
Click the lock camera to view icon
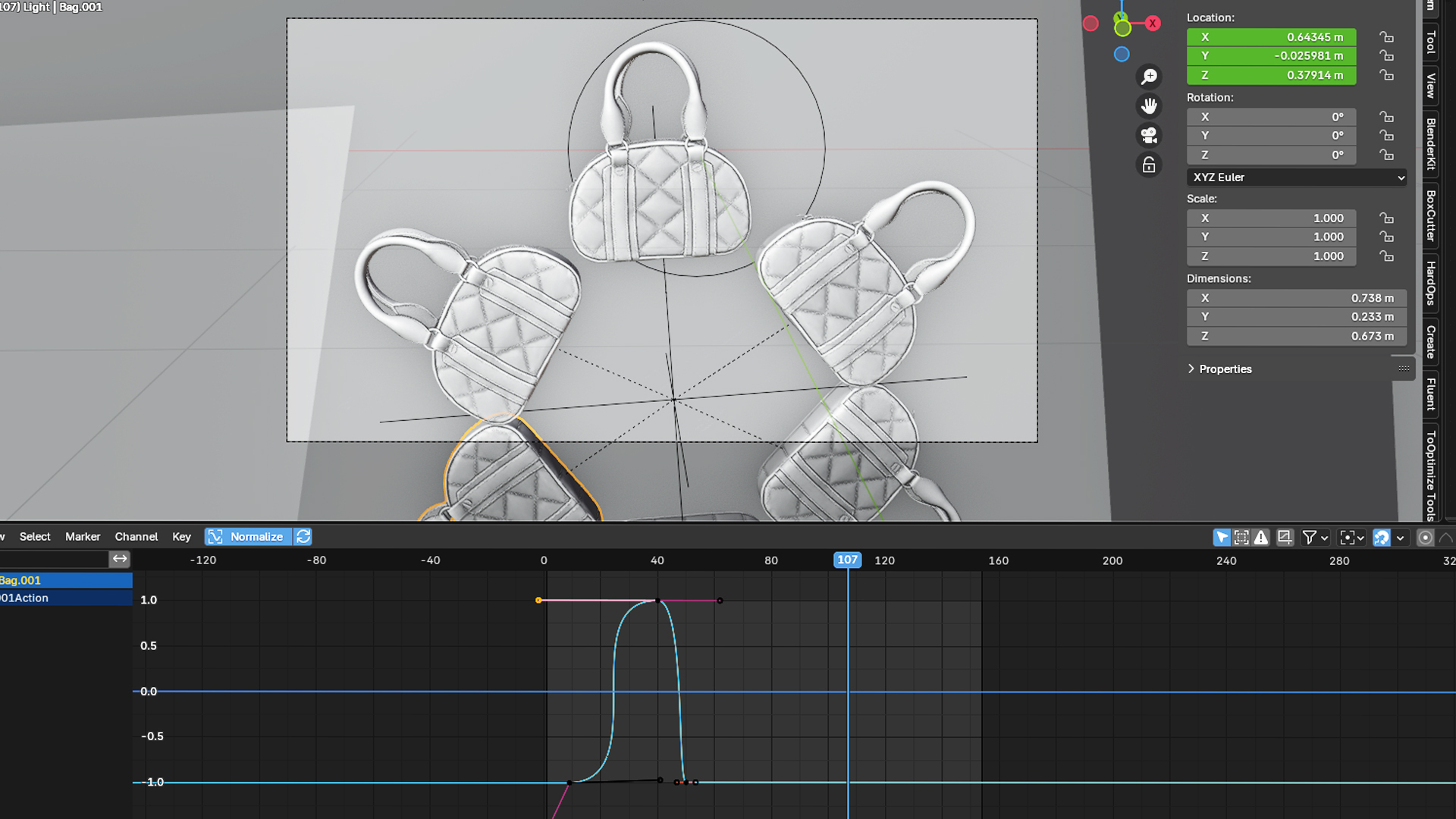[1150, 165]
